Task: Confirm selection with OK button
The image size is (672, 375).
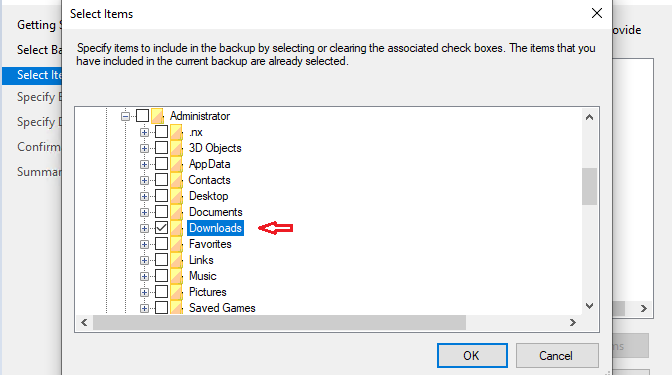Action: (x=472, y=355)
